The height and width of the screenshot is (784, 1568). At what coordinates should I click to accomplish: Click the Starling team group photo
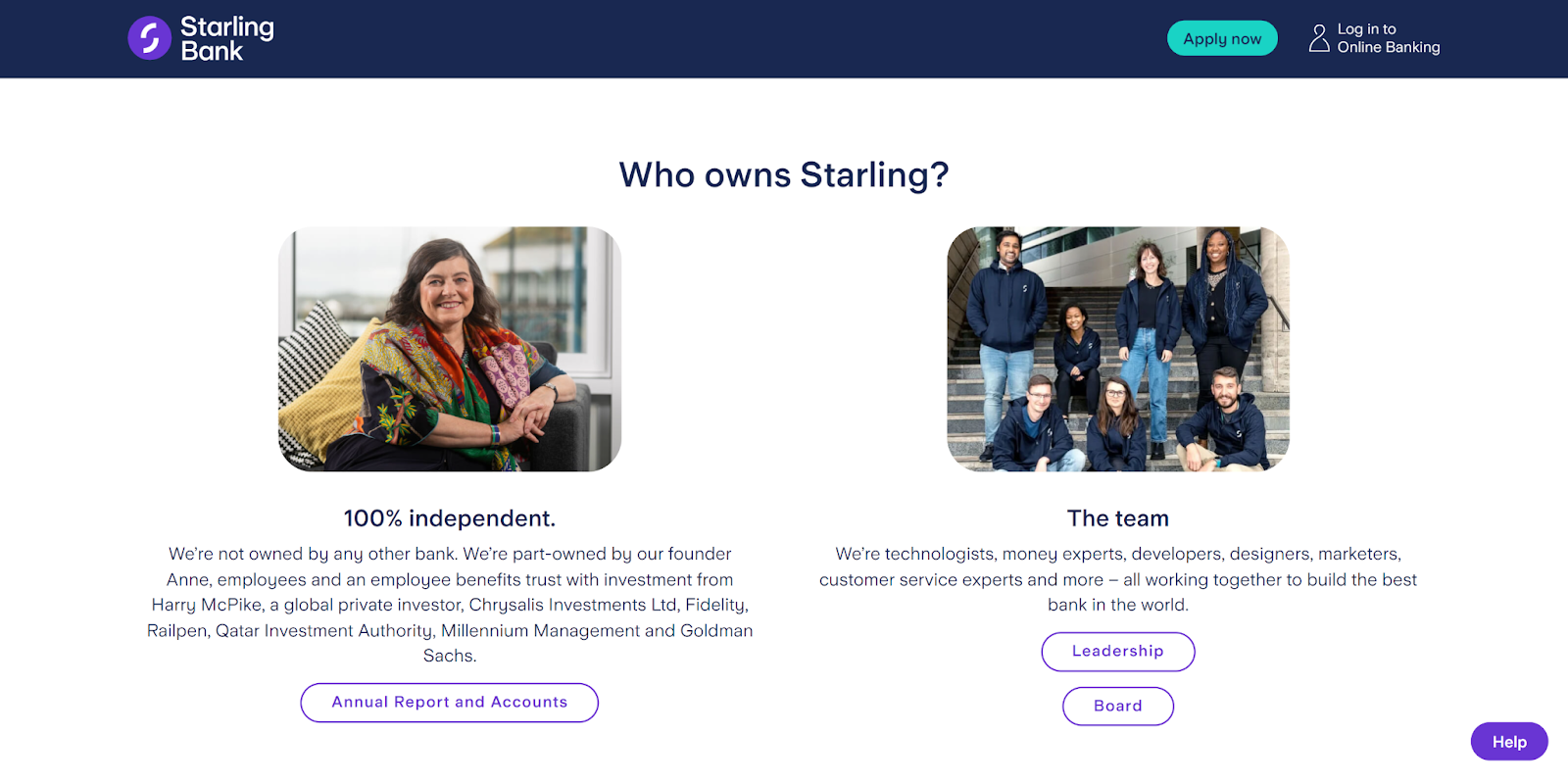1117,349
